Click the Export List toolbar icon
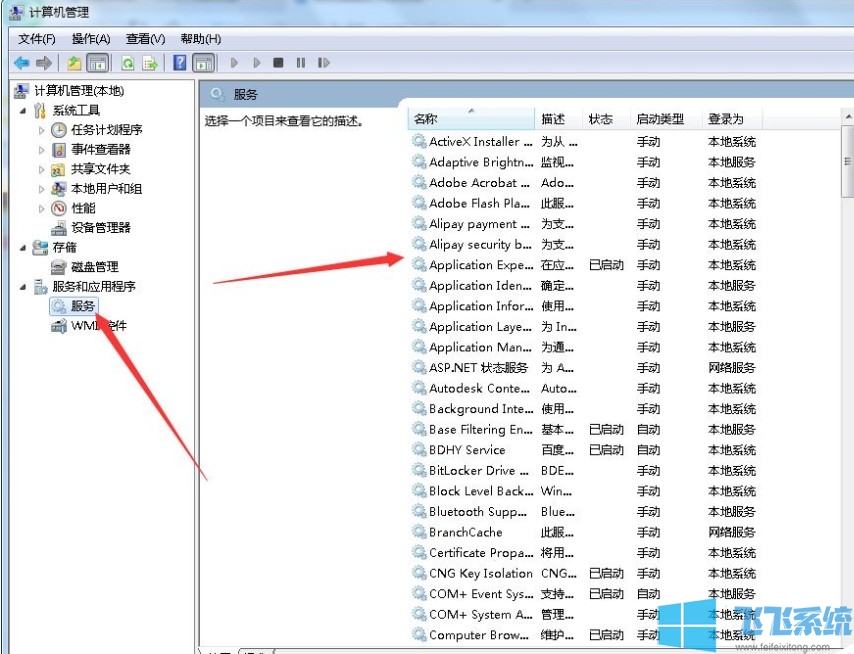854x654 pixels. (149, 62)
